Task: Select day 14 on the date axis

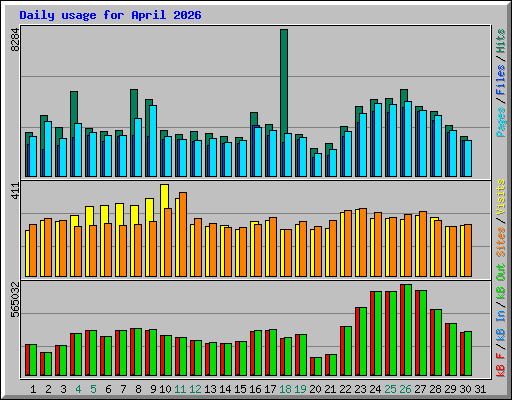Action: tap(225, 389)
